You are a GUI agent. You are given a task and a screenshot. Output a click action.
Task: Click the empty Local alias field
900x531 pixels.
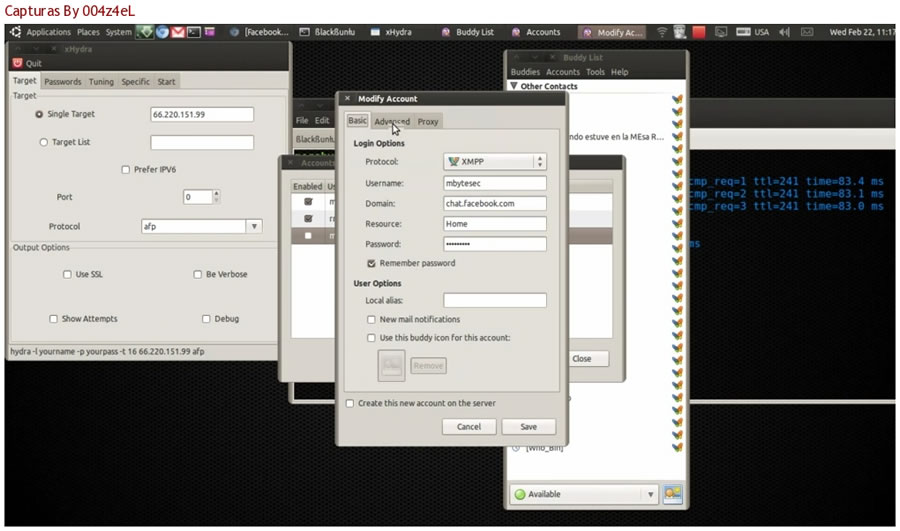[495, 300]
